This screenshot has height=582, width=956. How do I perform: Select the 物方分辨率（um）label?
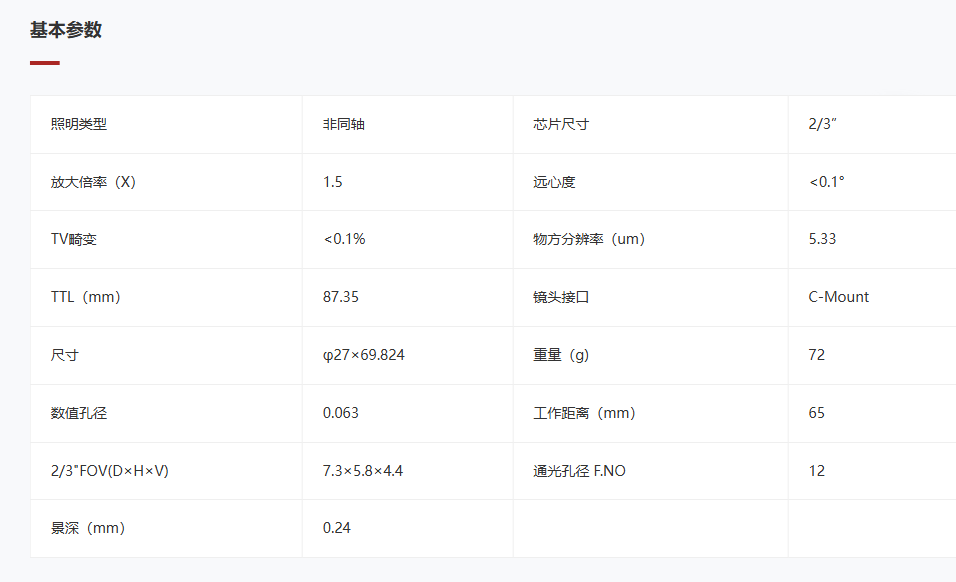[x=589, y=239]
